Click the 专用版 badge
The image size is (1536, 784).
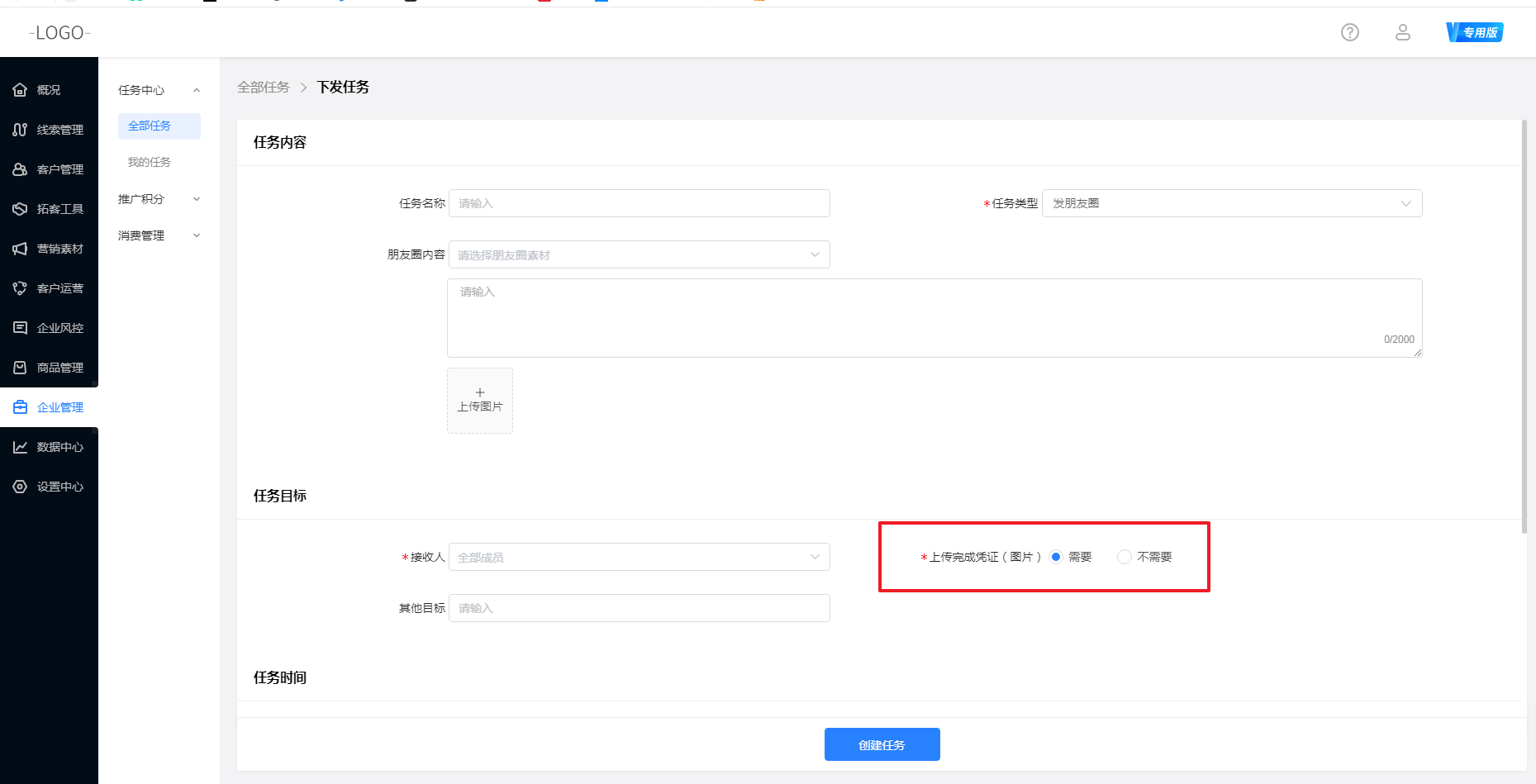[x=1475, y=32]
